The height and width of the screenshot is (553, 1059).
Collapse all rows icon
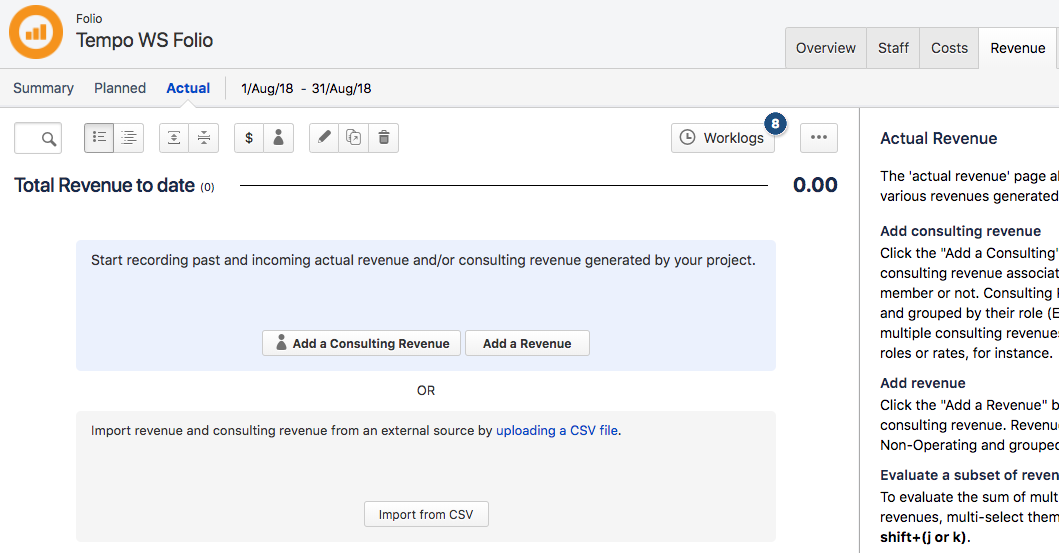tap(203, 138)
